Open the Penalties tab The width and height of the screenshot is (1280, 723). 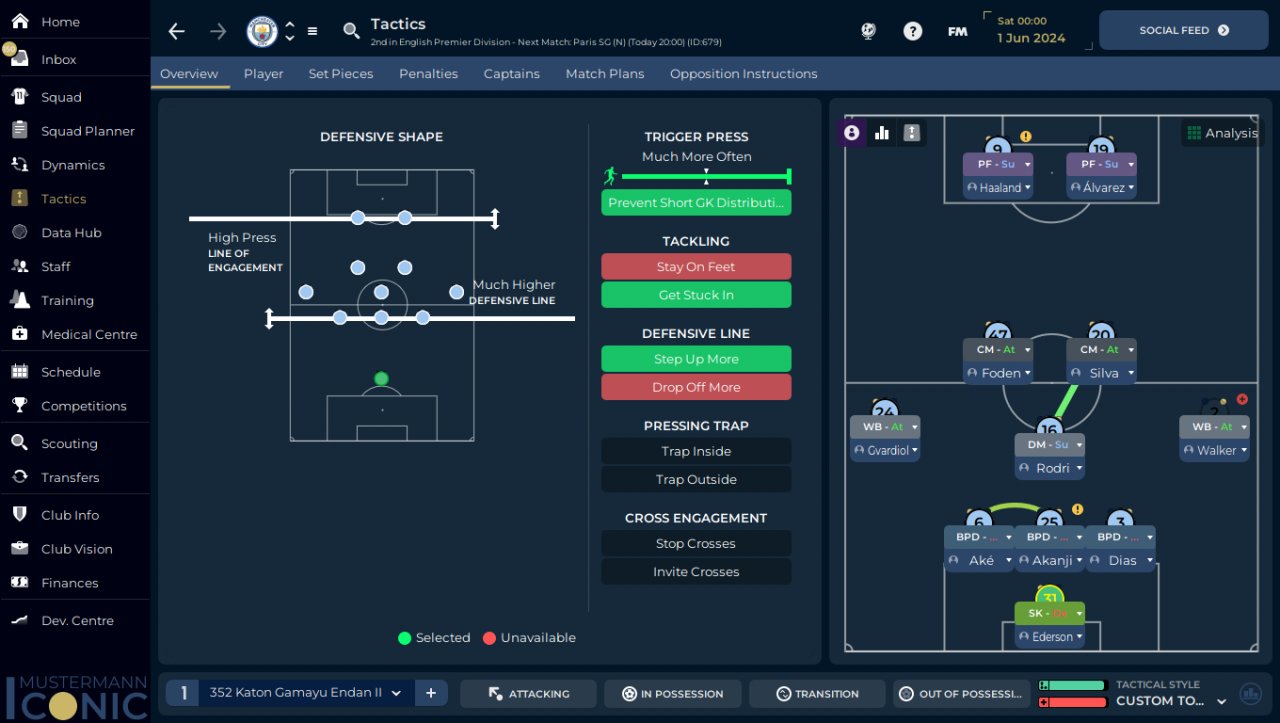pos(428,73)
